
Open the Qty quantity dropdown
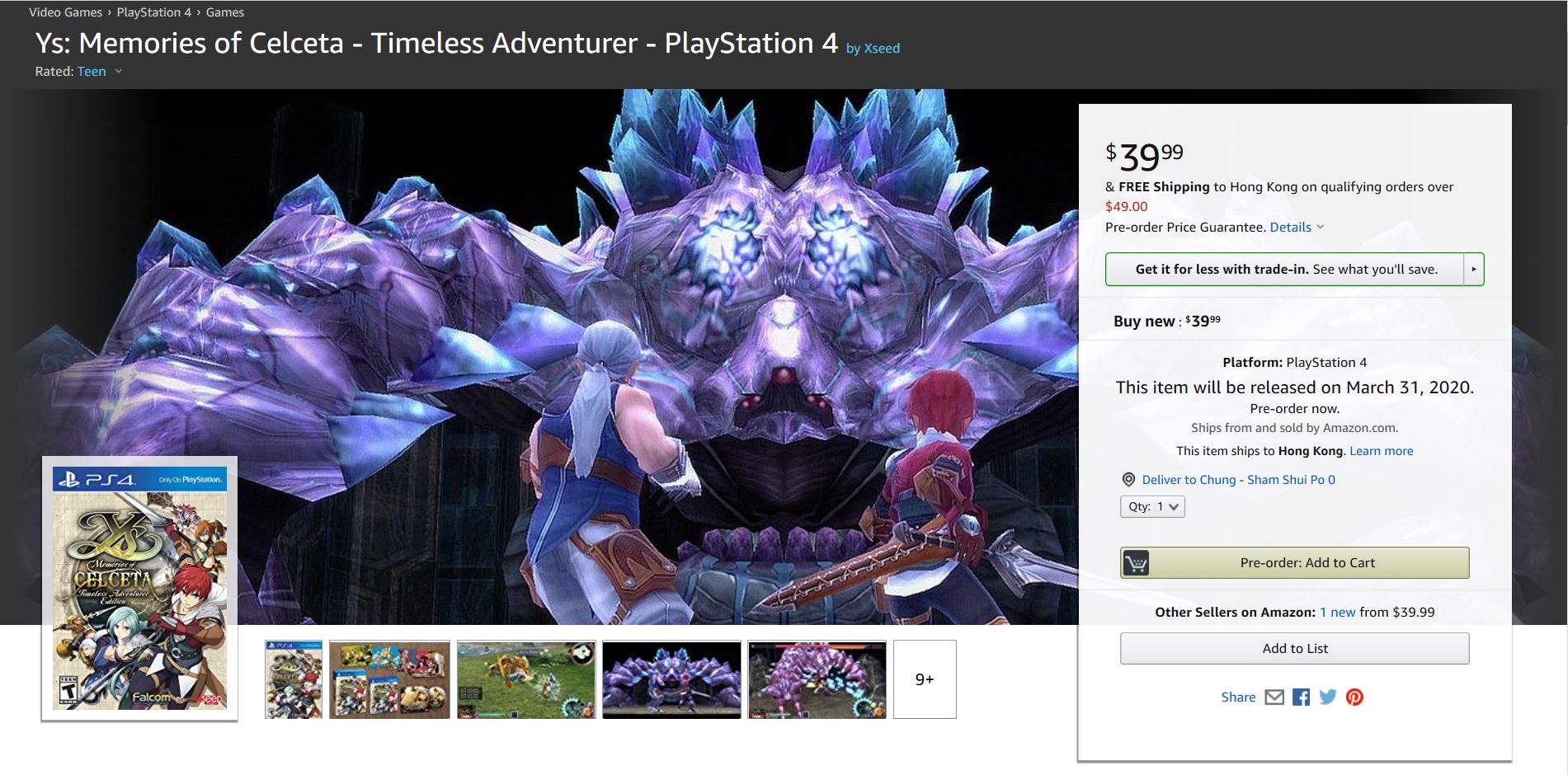click(1152, 507)
